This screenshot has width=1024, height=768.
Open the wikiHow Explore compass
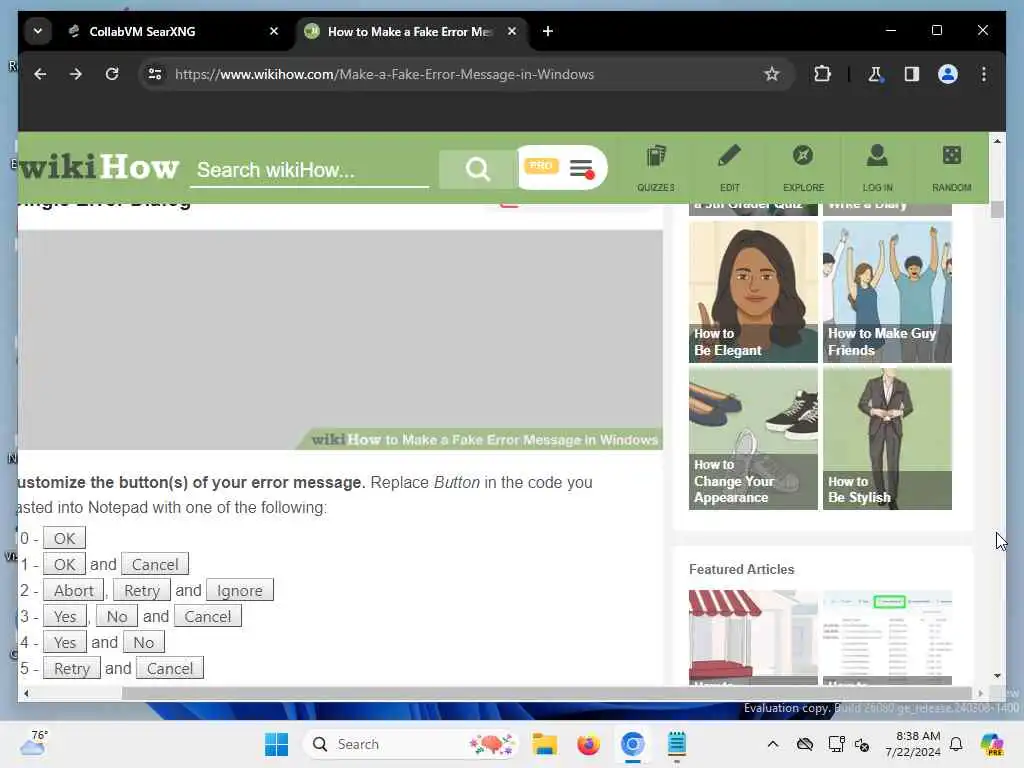point(803,168)
